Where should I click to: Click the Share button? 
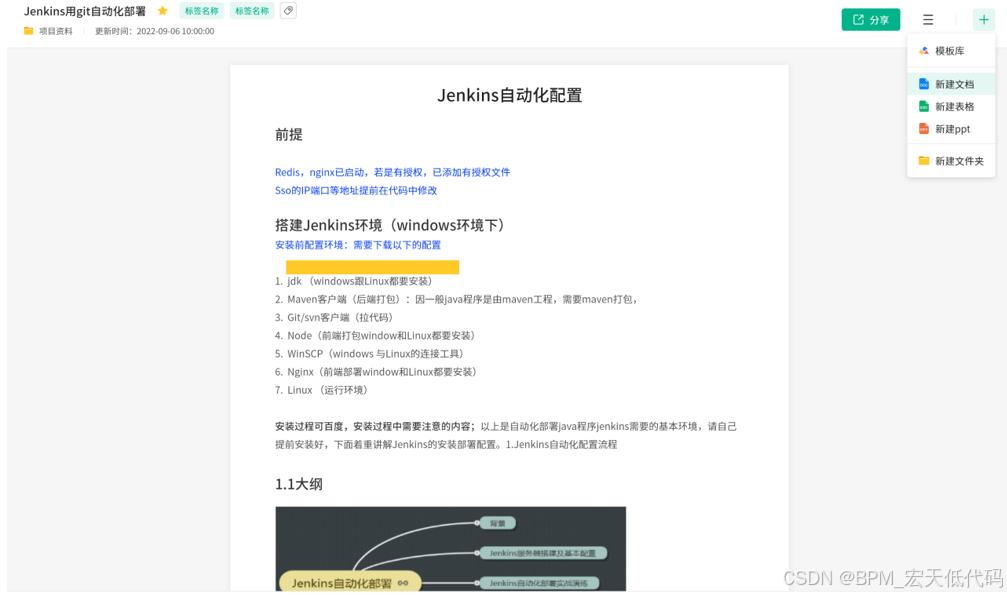870,20
